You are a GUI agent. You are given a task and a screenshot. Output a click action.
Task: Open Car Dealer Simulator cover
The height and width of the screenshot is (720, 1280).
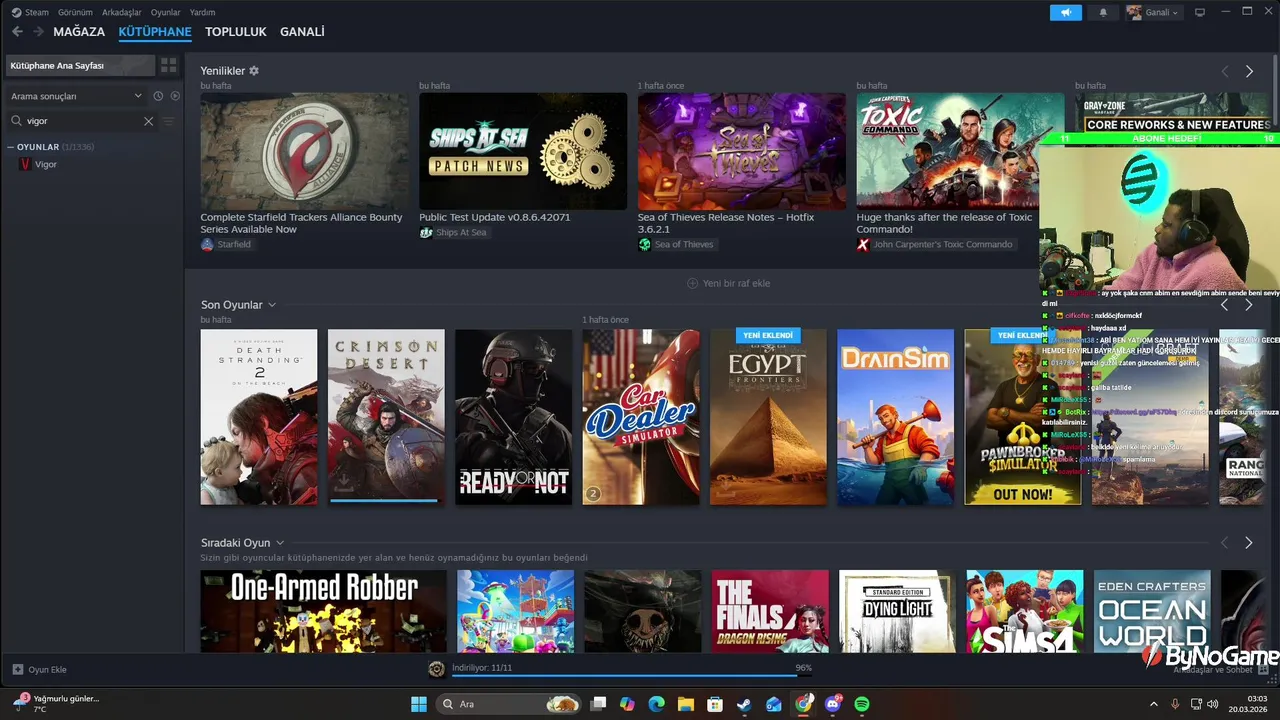coord(641,417)
